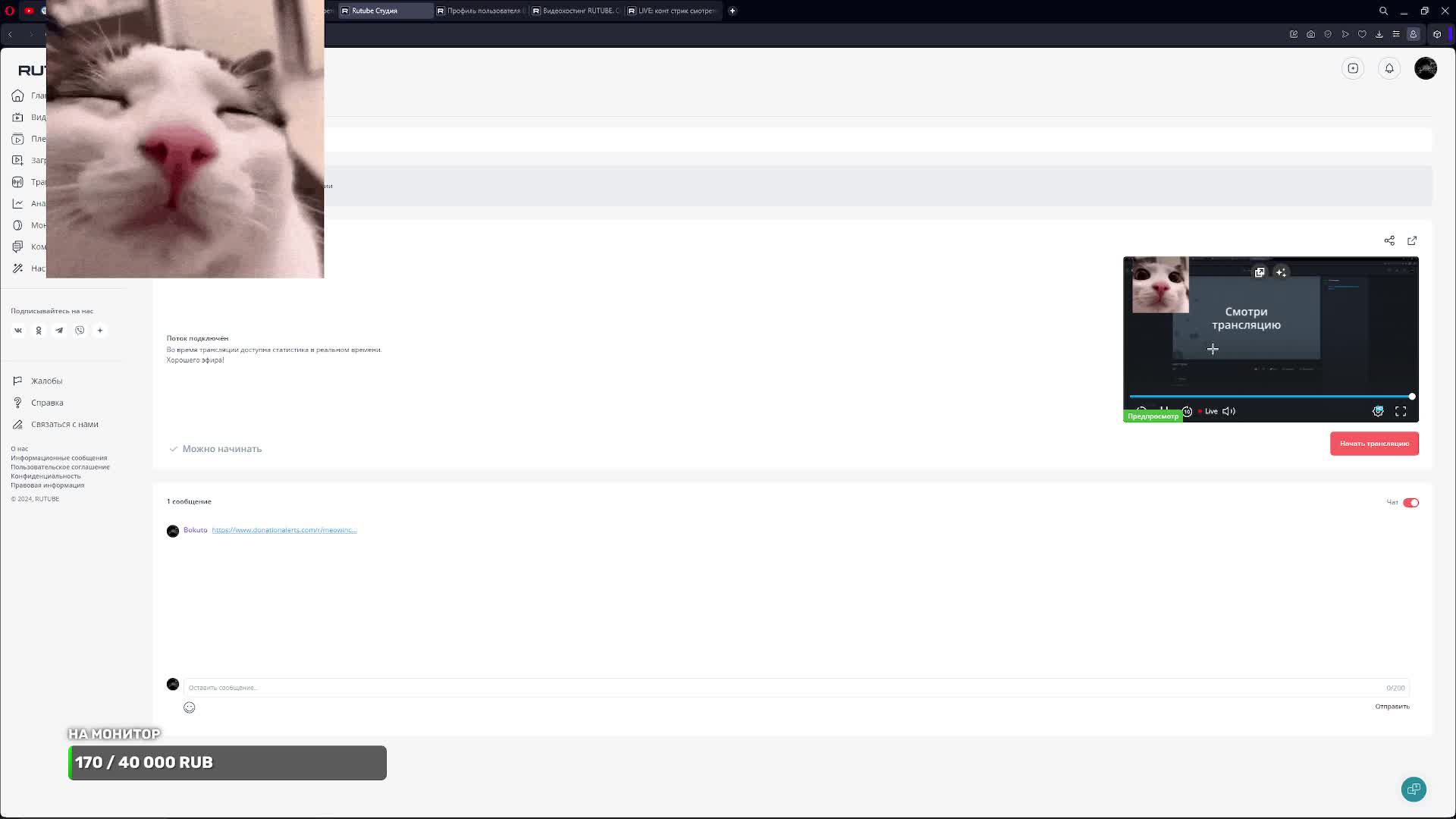The image size is (1456, 819).
Task: Click into the leave a message field
Action: click(x=796, y=688)
